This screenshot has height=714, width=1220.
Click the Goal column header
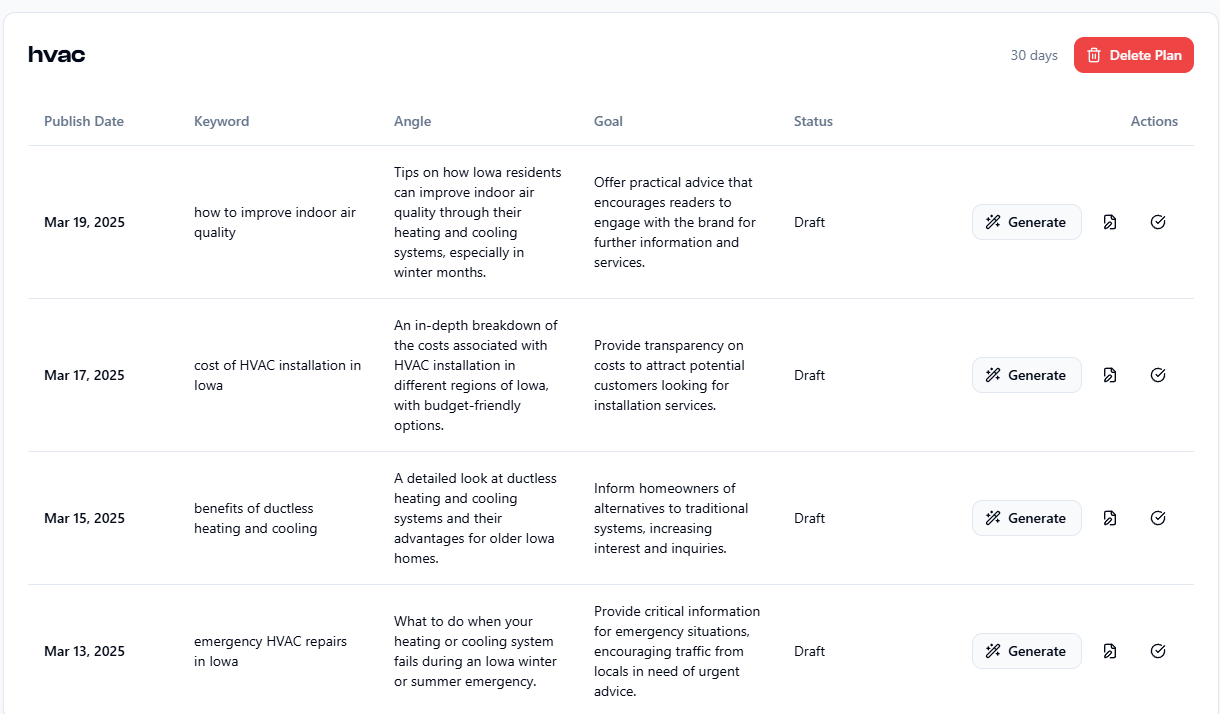608,121
